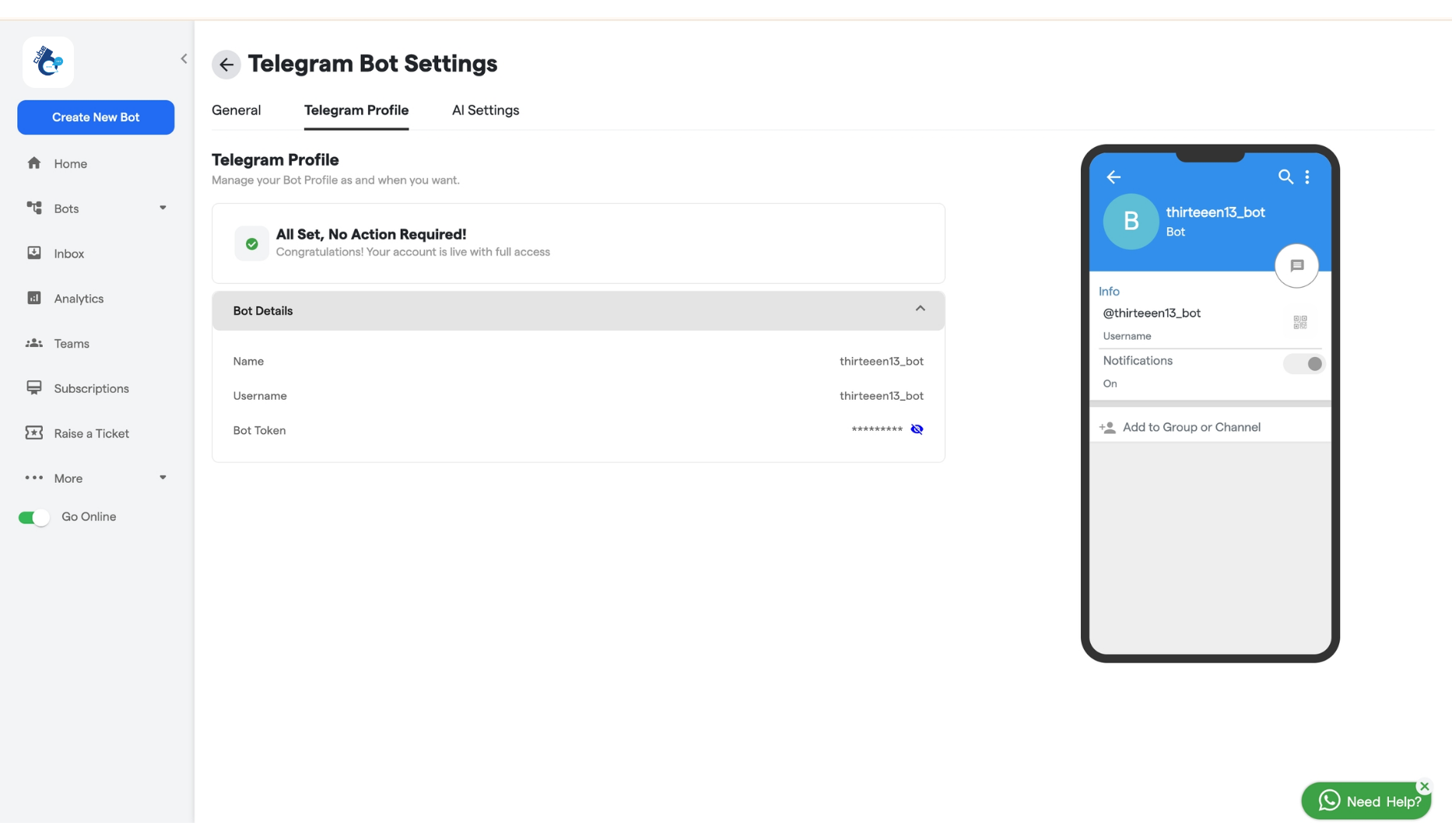The image size is (1452, 840).
Task: Click the Teams people icon
Action: [33, 343]
